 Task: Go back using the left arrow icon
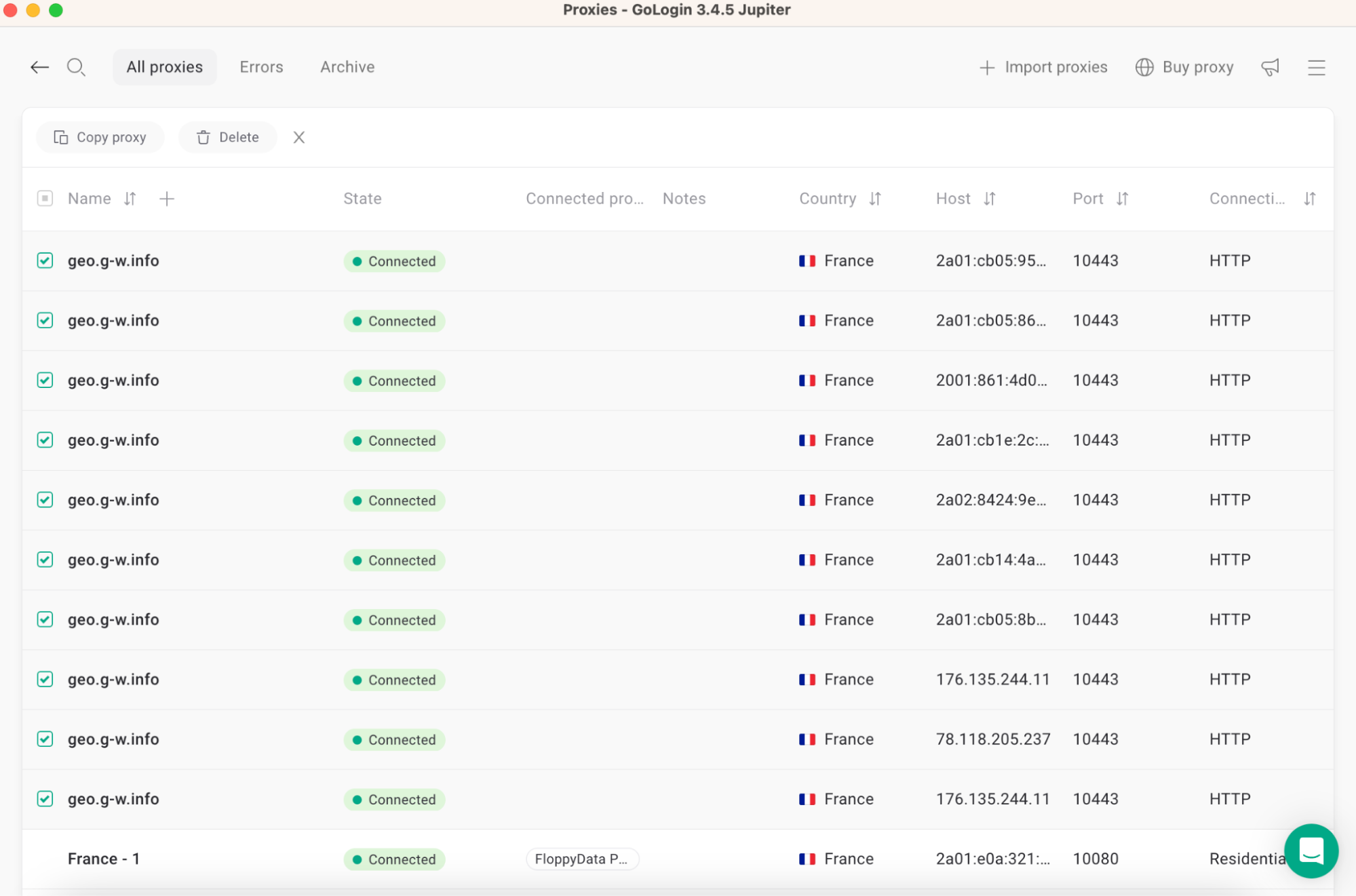pyautogui.click(x=40, y=67)
